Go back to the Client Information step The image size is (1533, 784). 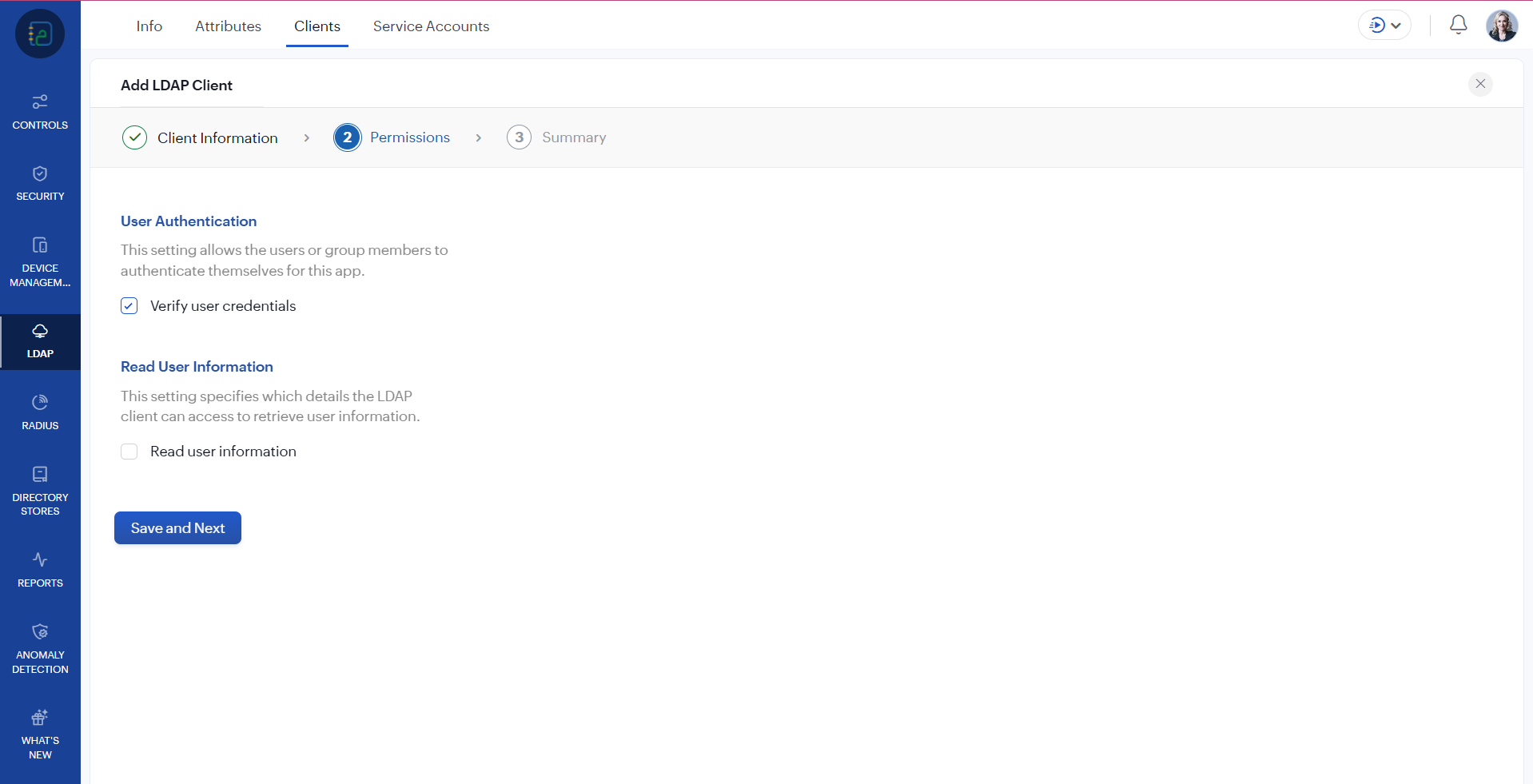201,138
